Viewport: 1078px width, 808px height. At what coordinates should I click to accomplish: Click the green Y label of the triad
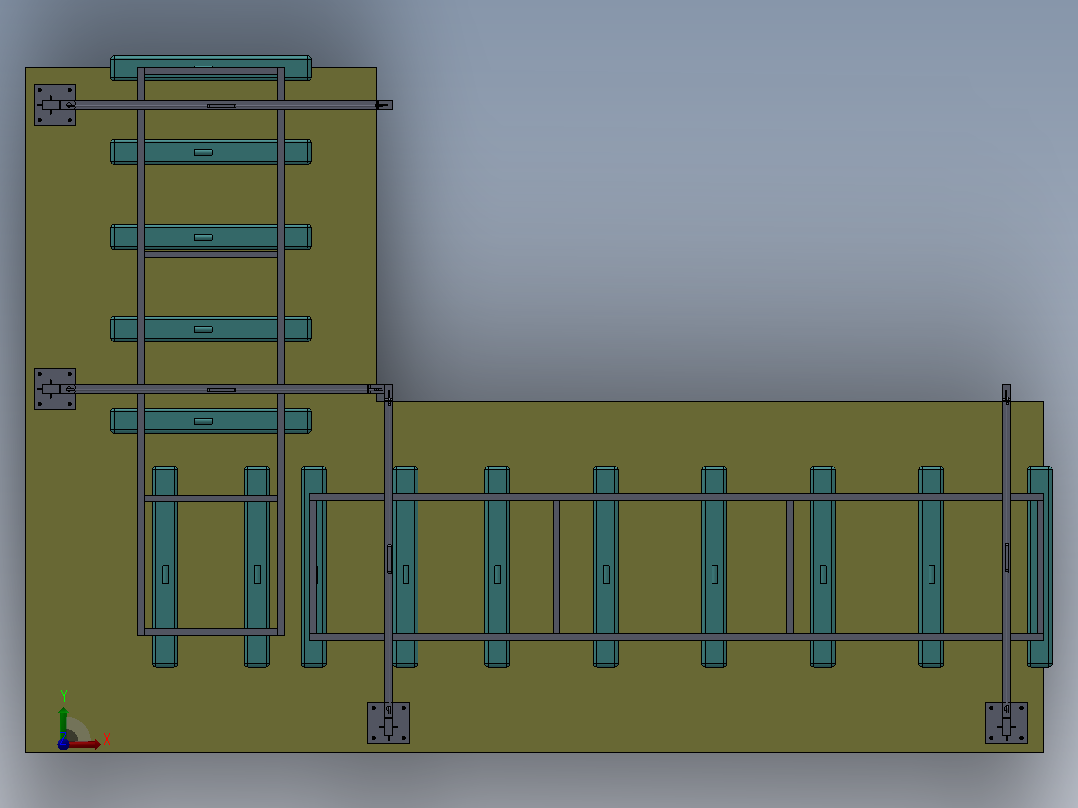pos(64,696)
